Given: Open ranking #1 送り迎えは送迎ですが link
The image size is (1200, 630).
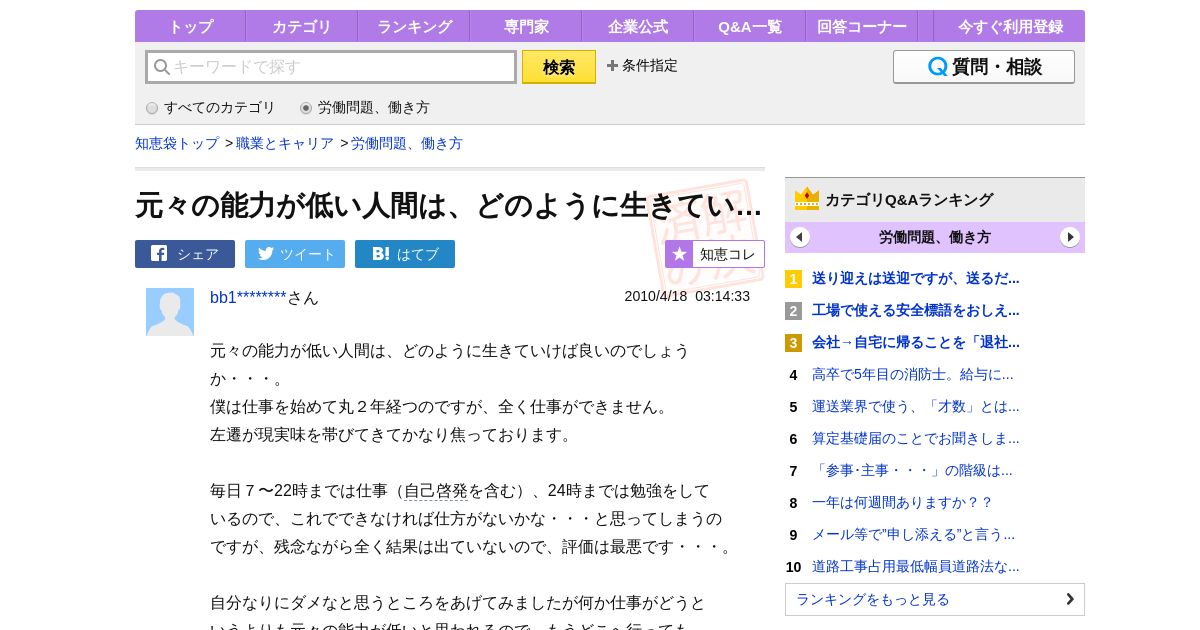Looking at the screenshot, I should pos(916,278).
